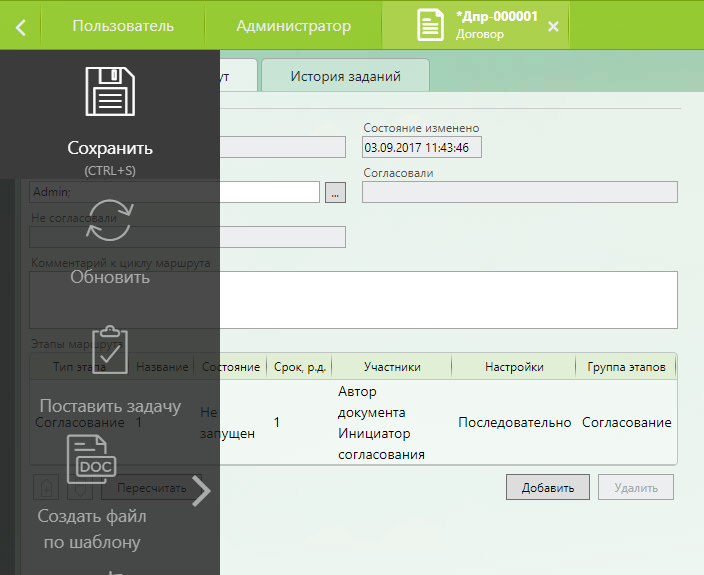The width and height of the screenshot is (704, 575).
Task: Click the Последовательно cell
Action: click(515, 422)
